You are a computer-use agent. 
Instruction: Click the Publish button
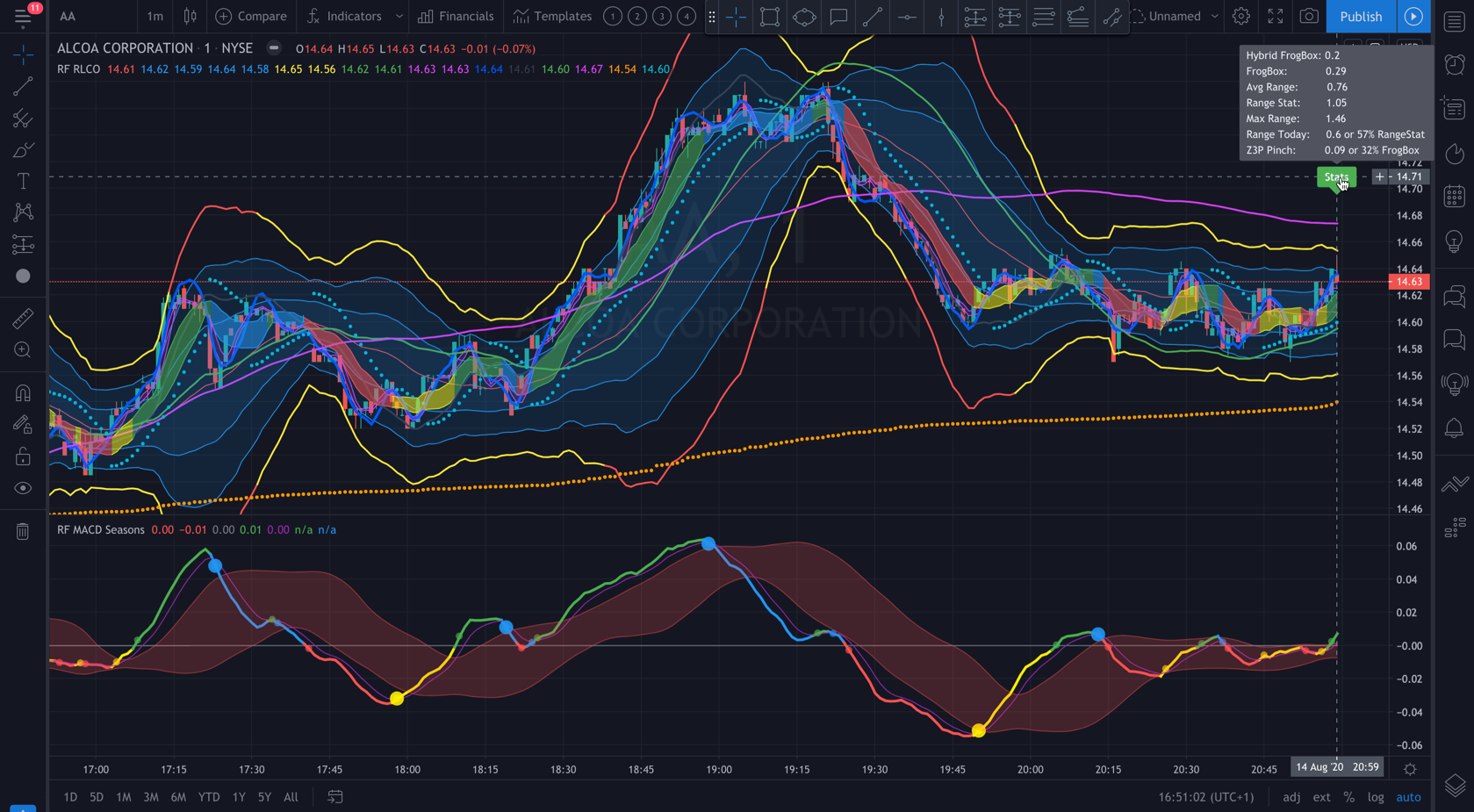coord(1361,16)
